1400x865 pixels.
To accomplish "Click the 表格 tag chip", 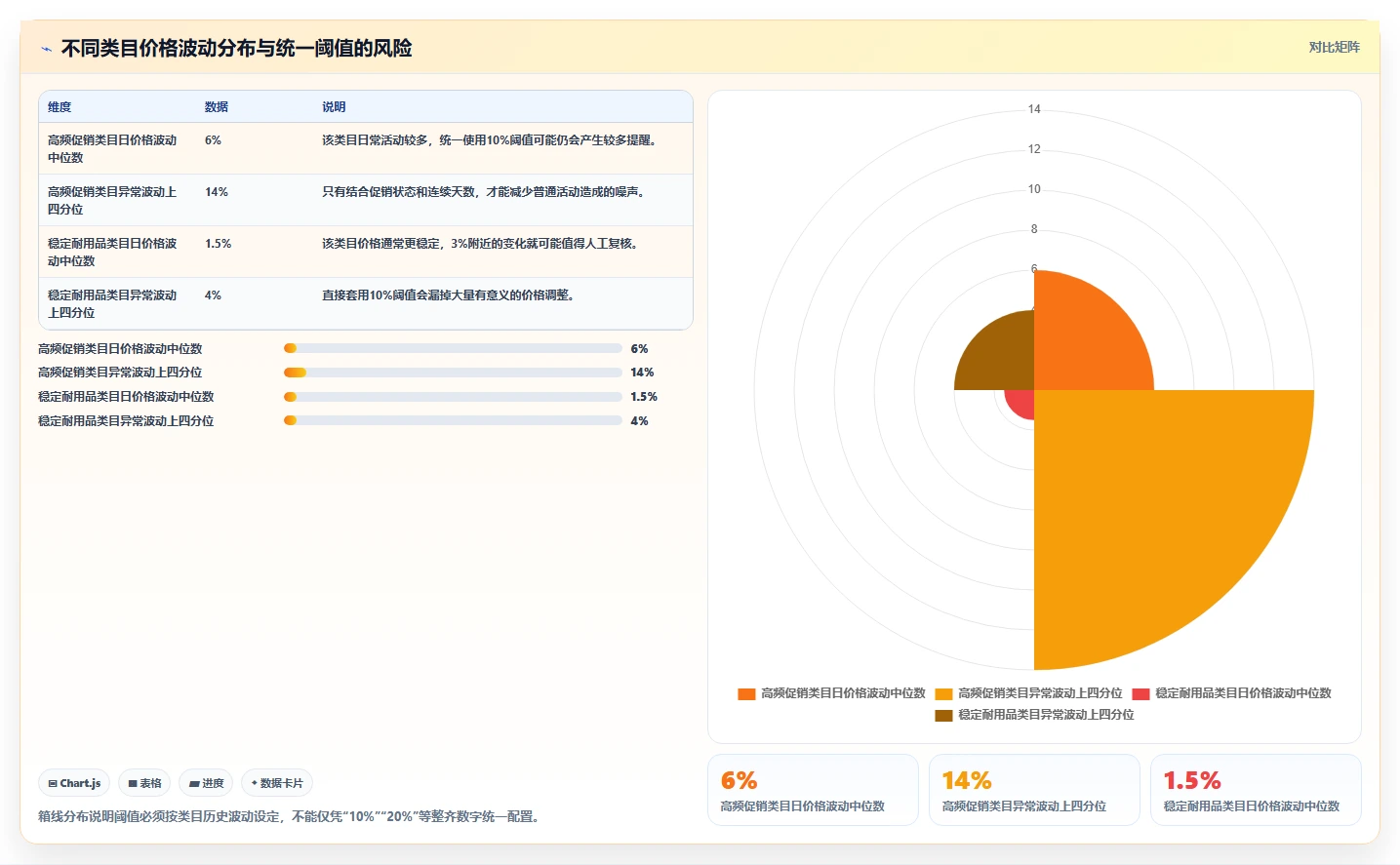I will [144, 783].
